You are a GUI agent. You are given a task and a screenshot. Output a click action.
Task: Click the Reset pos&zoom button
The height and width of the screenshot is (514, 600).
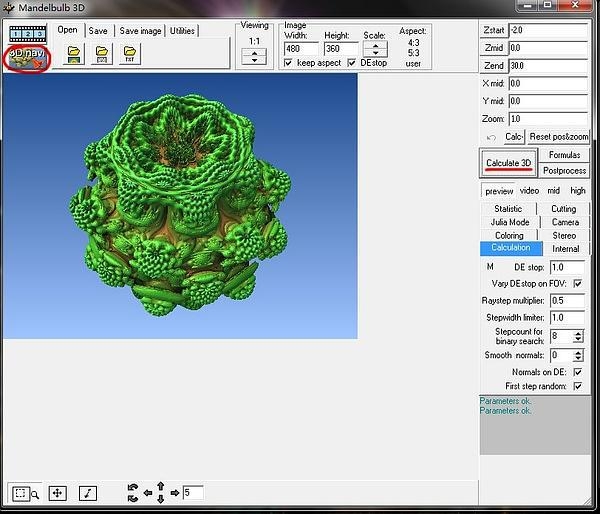click(560, 136)
